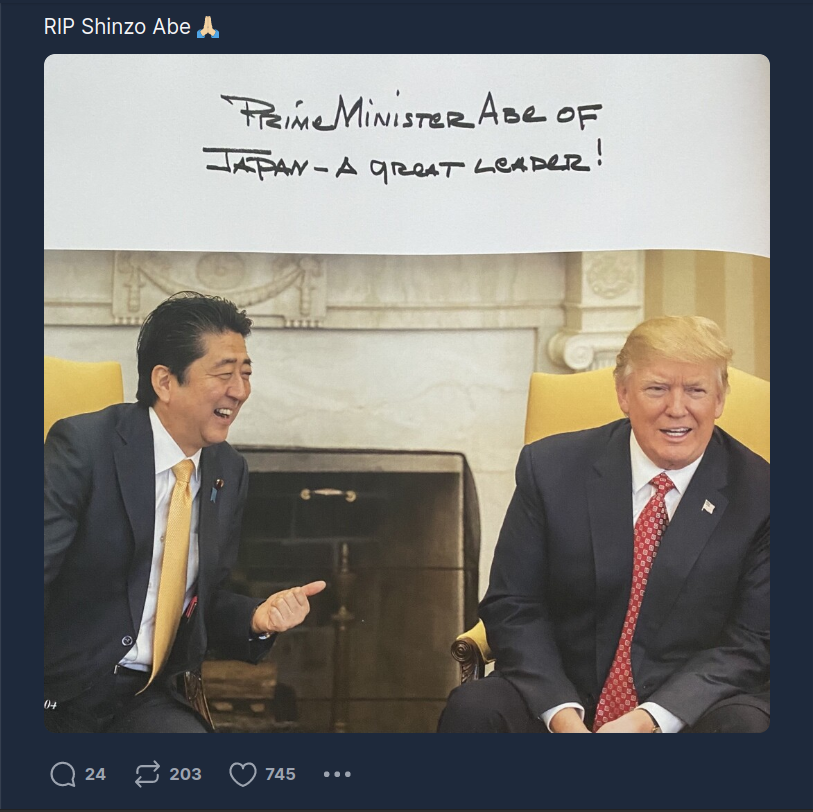Viewport: 813px width, 812px height.
Task: Open the attached photo in full view
Action: pos(406,393)
